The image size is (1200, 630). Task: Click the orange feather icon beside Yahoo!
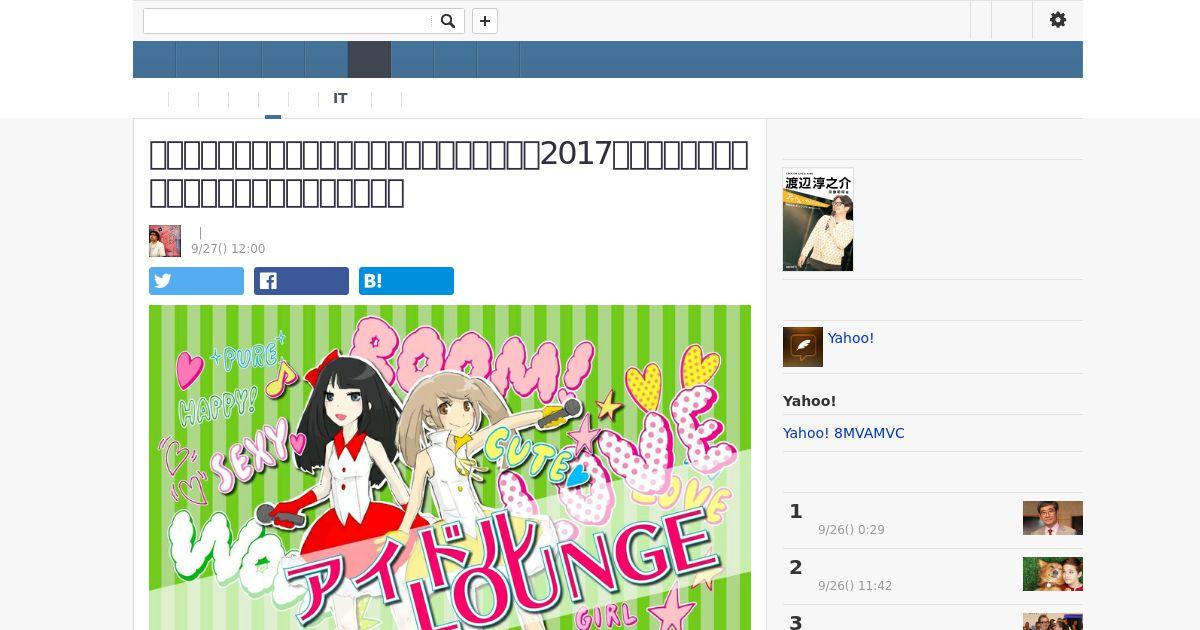[x=803, y=347]
